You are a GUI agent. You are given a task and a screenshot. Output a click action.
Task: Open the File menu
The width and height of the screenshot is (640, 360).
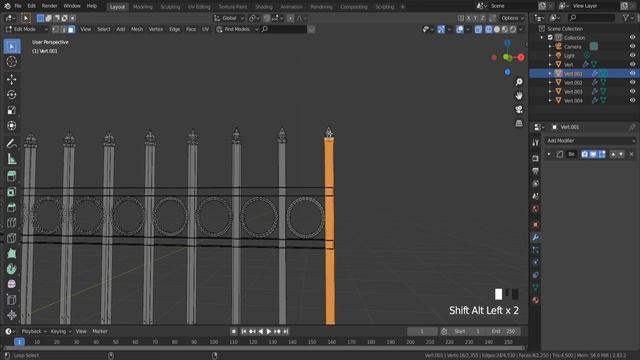pos(18,6)
